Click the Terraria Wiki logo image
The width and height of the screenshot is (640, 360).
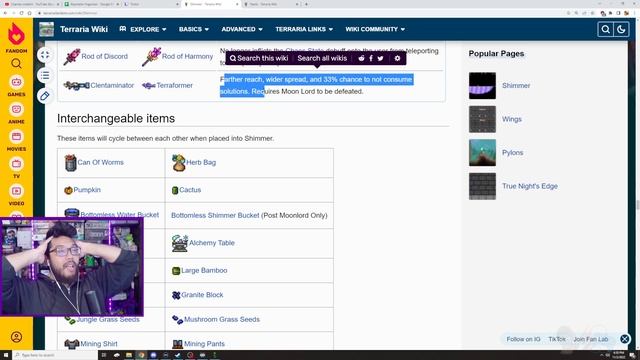(x=47, y=29)
